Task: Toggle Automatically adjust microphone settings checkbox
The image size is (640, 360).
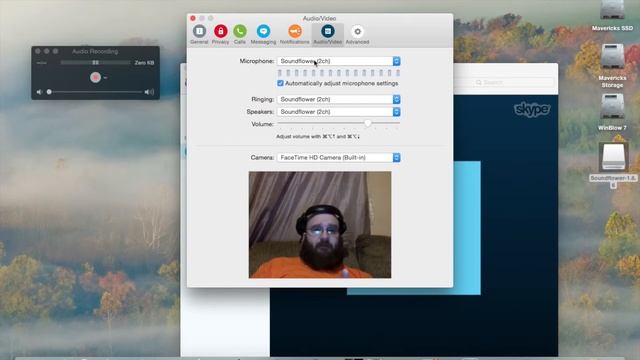Action: pos(280,83)
